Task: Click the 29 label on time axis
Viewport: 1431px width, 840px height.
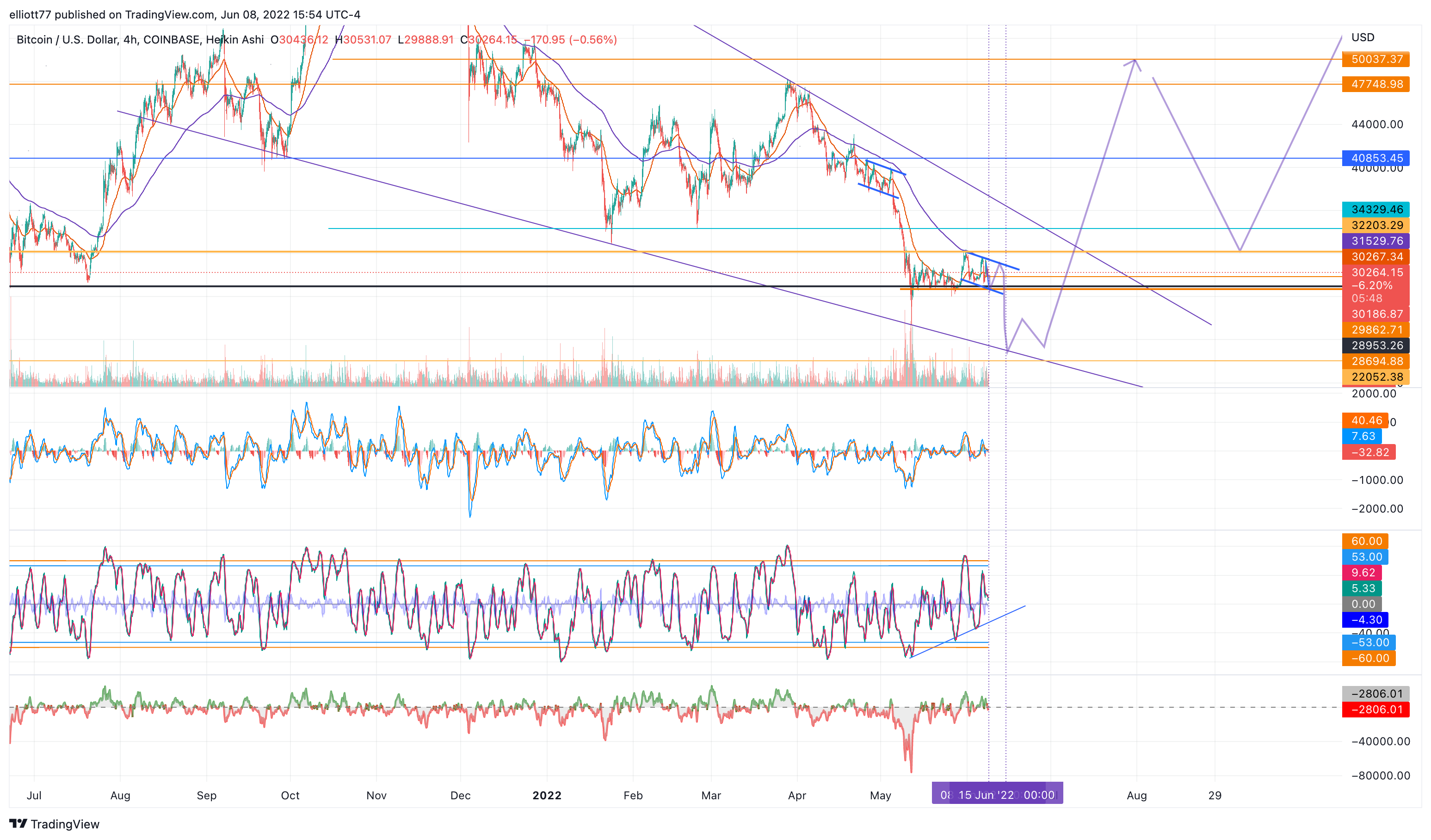Action: [x=1215, y=795]
